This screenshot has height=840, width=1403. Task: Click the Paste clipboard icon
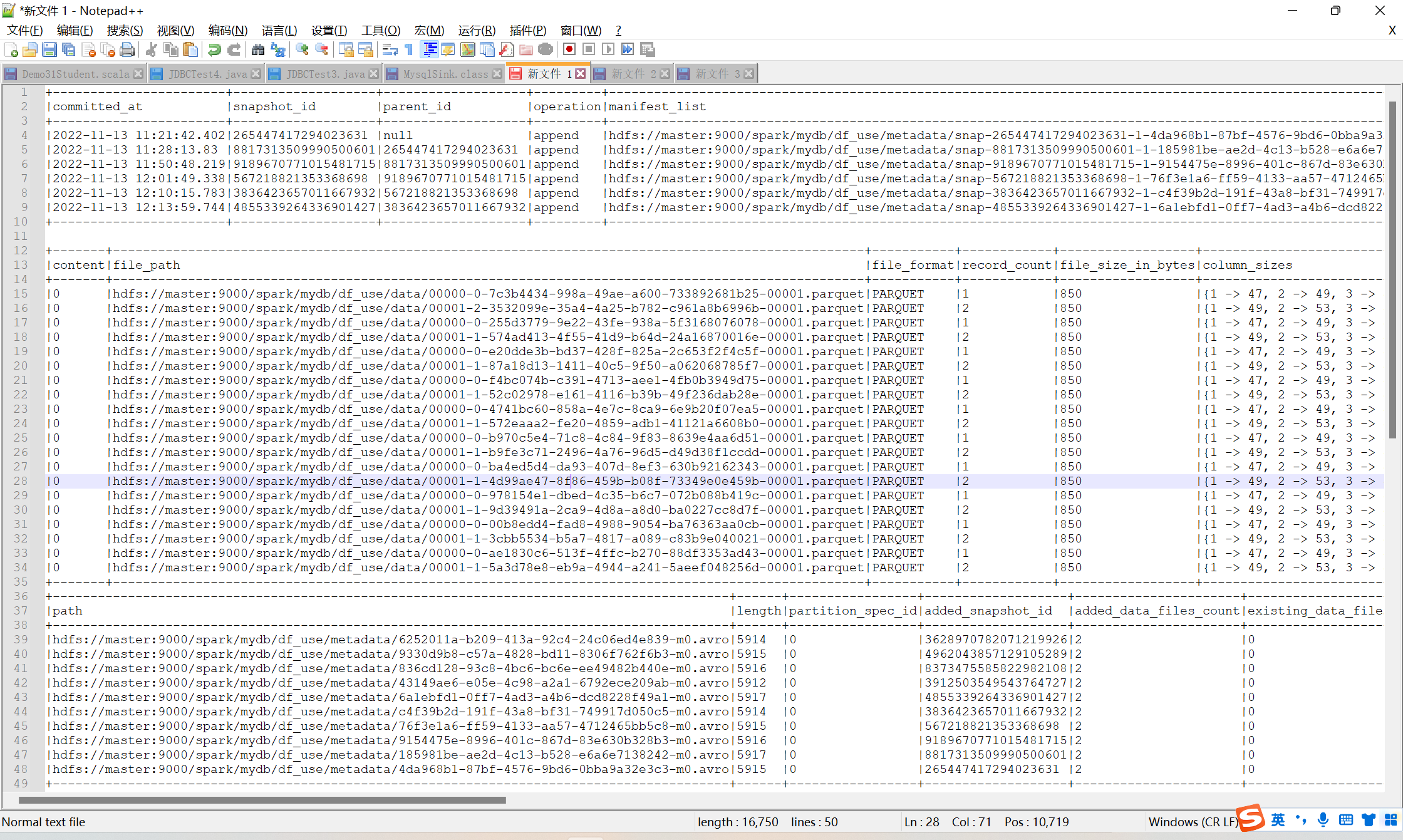[x=190, y=49]
